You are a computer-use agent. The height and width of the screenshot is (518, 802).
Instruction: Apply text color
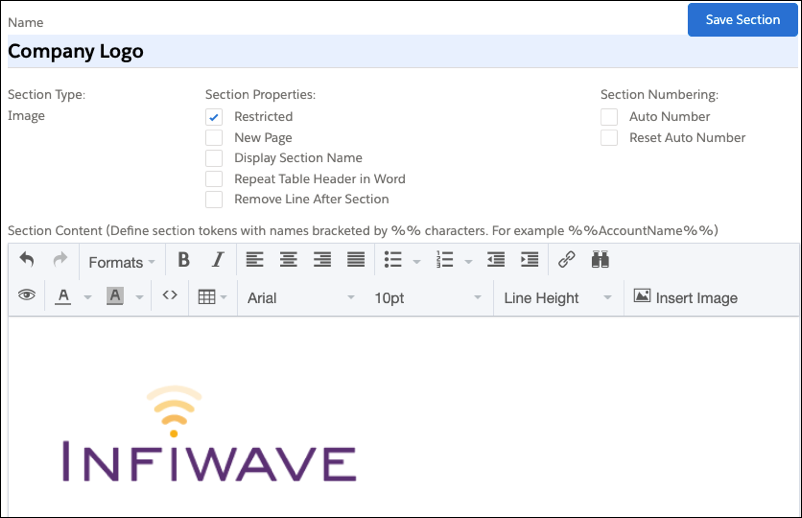point(63,296)
